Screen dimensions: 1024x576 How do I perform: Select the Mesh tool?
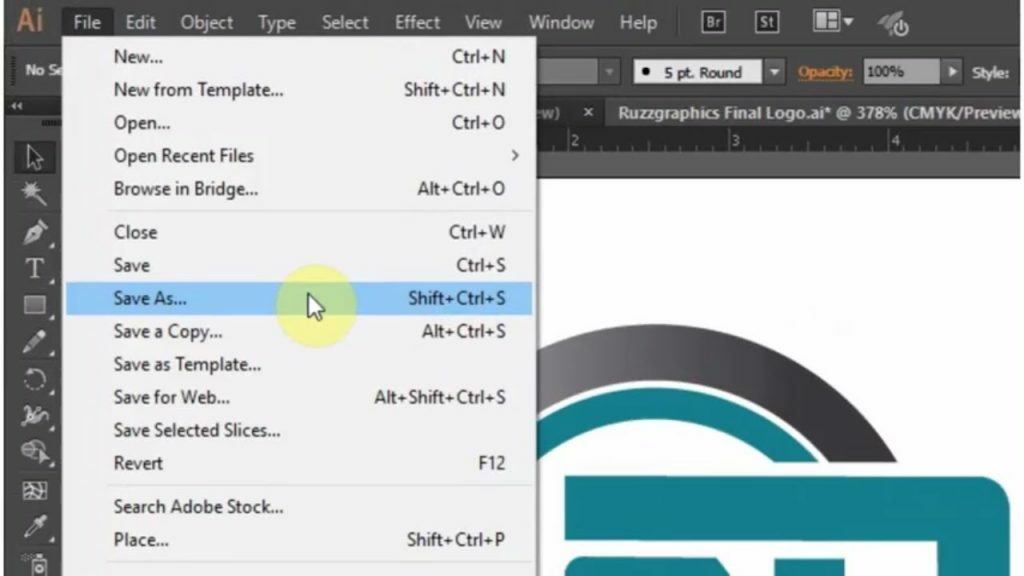tap(33, 490)
